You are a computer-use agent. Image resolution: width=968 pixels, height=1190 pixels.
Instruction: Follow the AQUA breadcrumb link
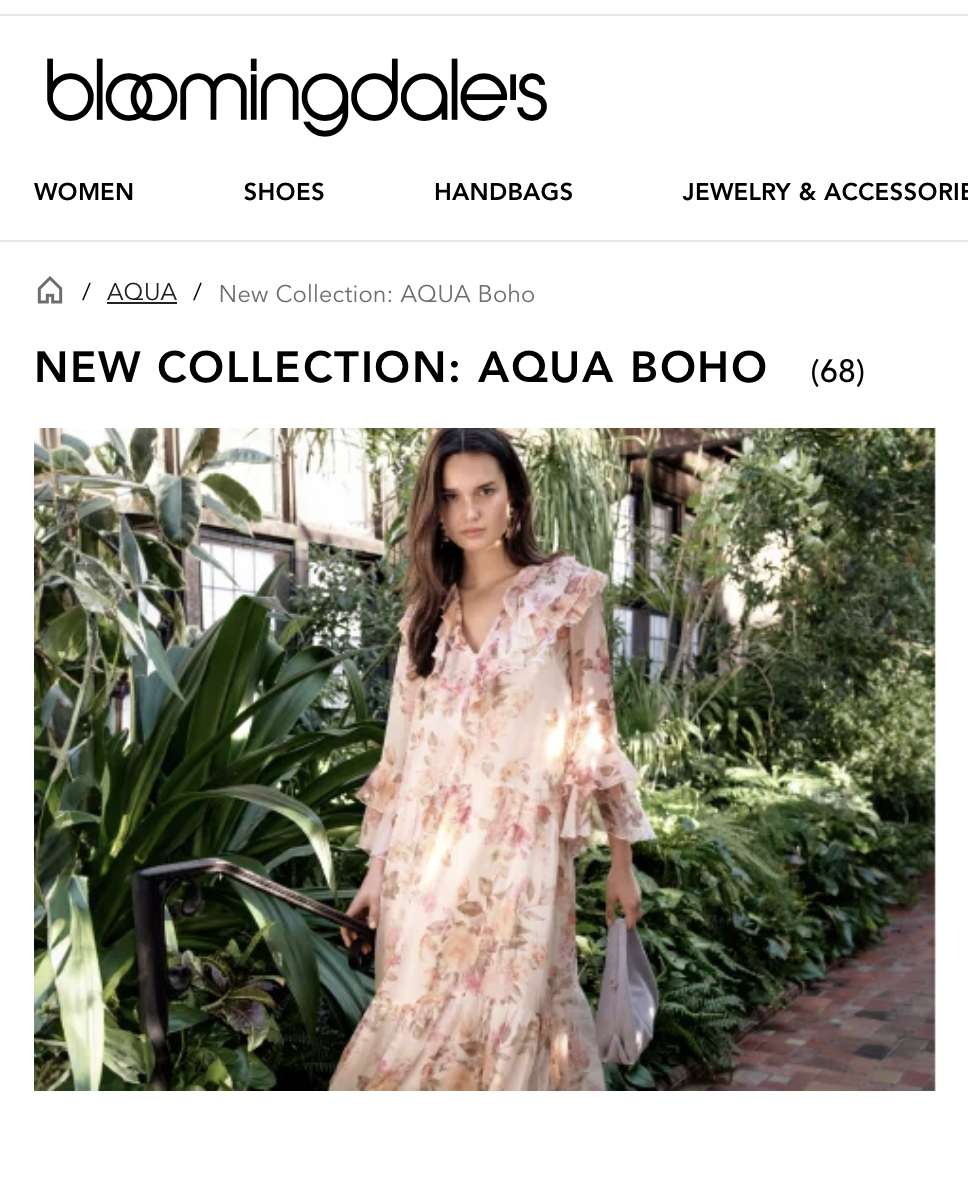(x=142, y=291)
